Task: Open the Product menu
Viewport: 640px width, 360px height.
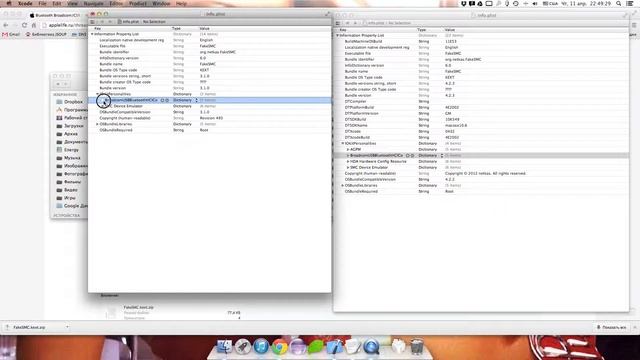Action: click(x=138, y=3)
